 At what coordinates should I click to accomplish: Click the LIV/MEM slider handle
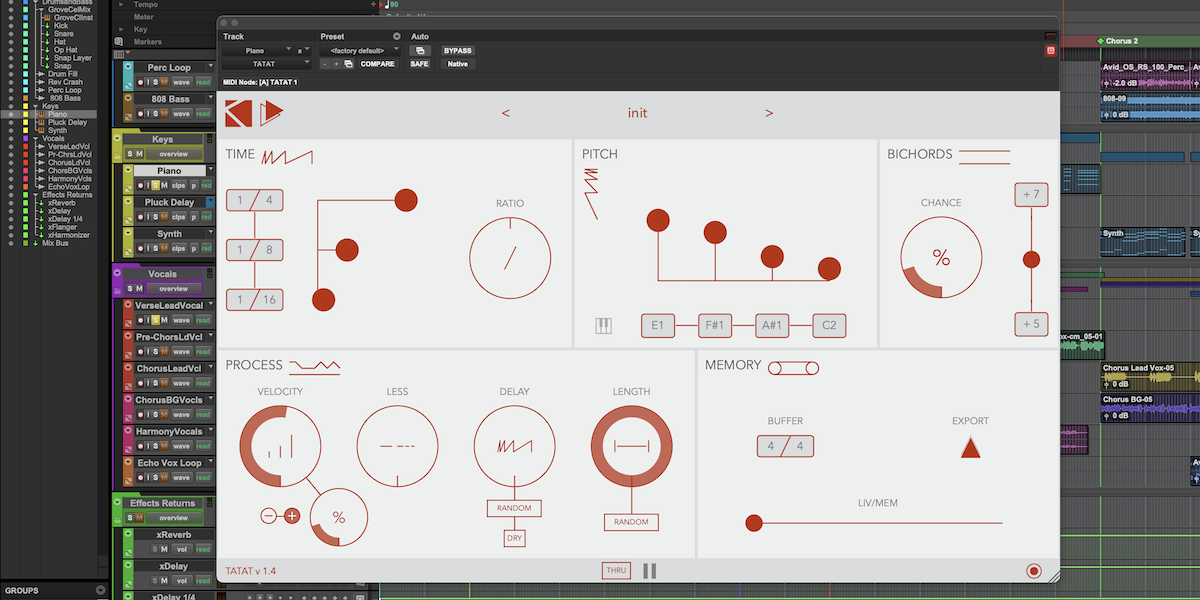754,523
